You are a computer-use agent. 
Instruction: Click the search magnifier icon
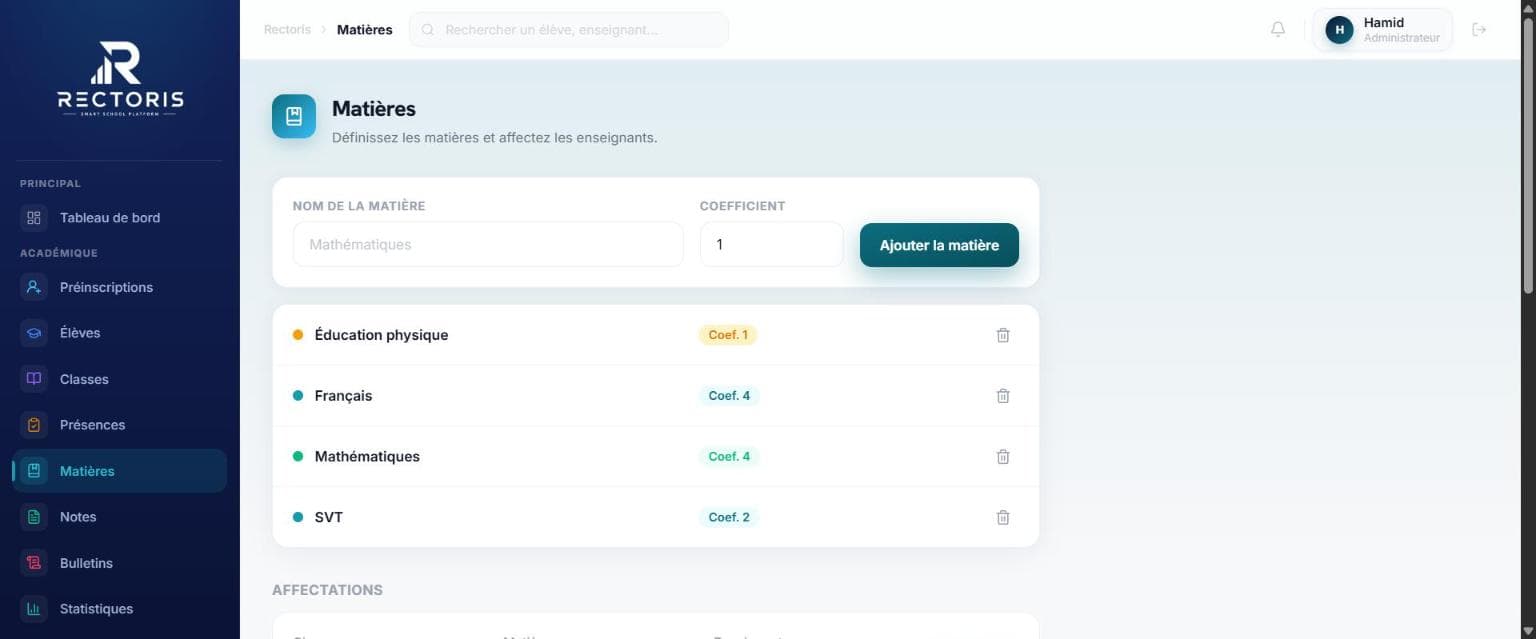pos(428,30)
